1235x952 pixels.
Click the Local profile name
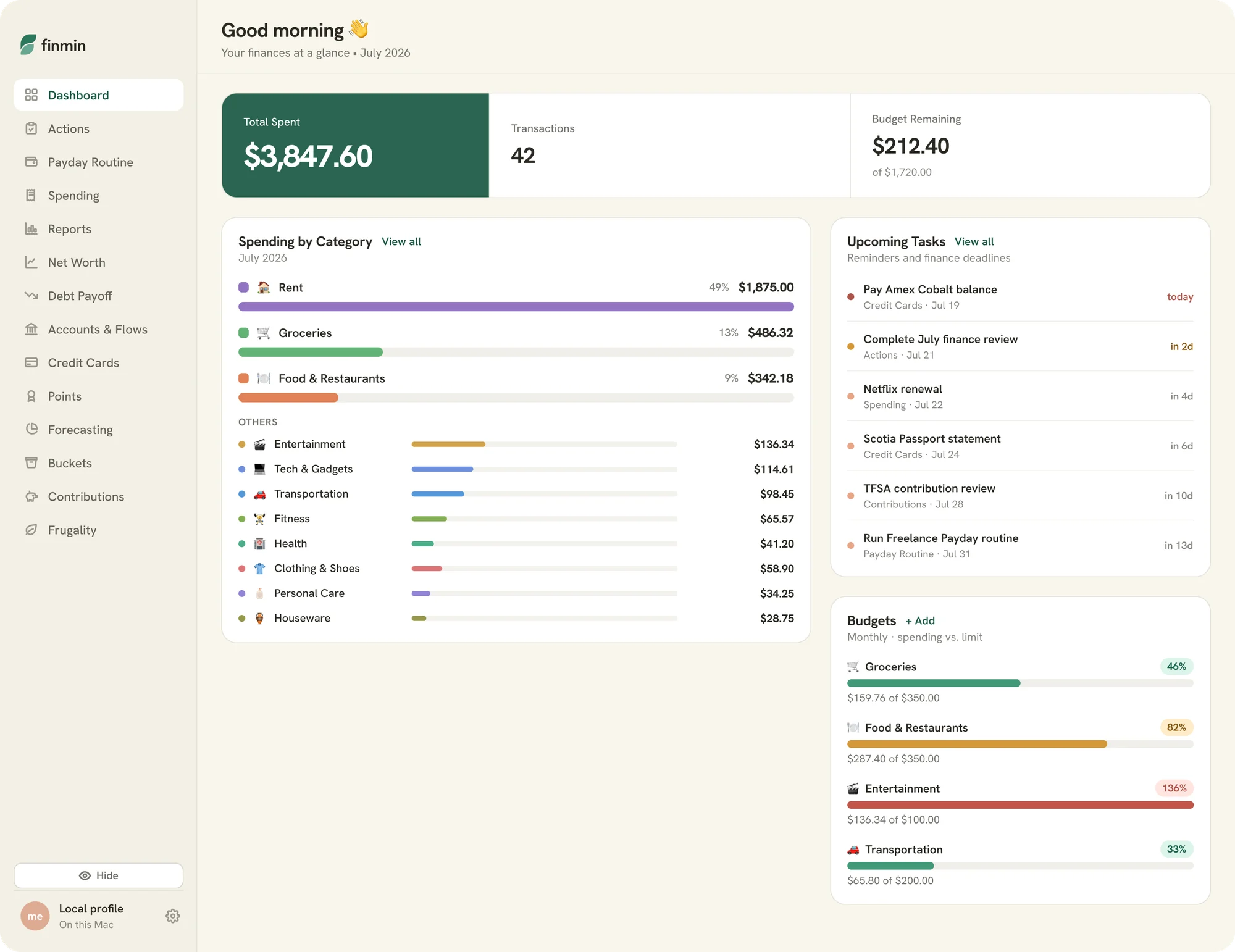pyautogui.click(x=91, y=908)
